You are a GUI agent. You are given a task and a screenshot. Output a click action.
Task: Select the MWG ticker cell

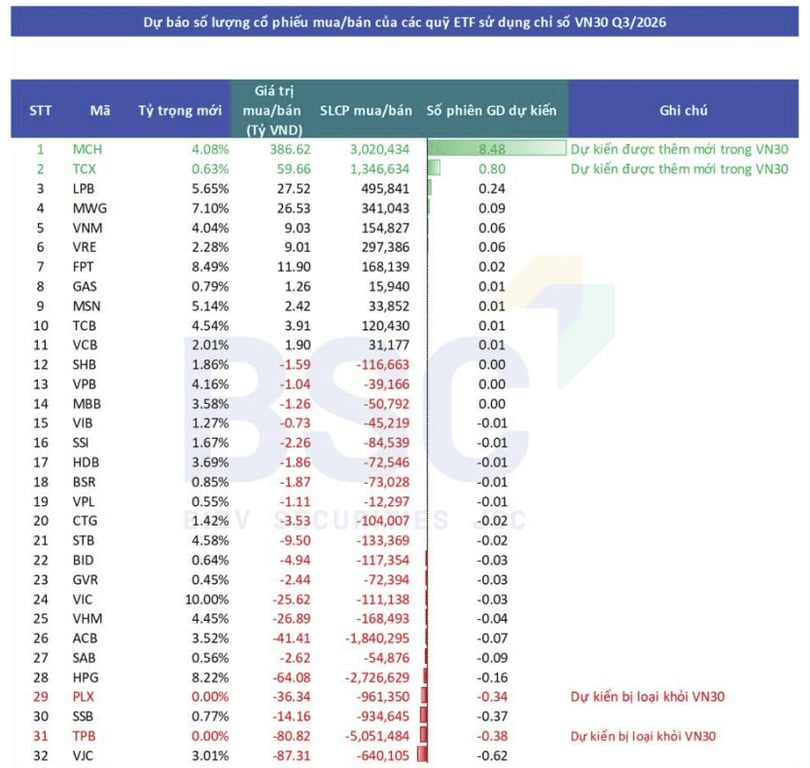click(90, 208)
